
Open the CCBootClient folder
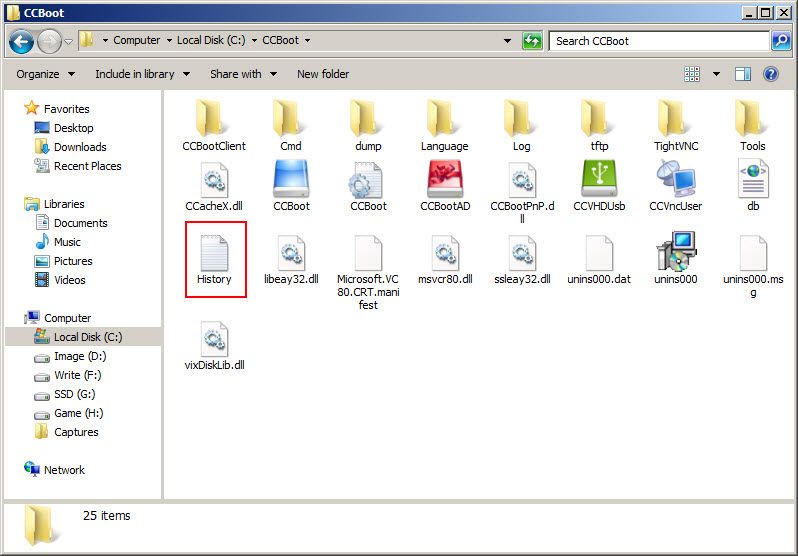pos(214,126)
